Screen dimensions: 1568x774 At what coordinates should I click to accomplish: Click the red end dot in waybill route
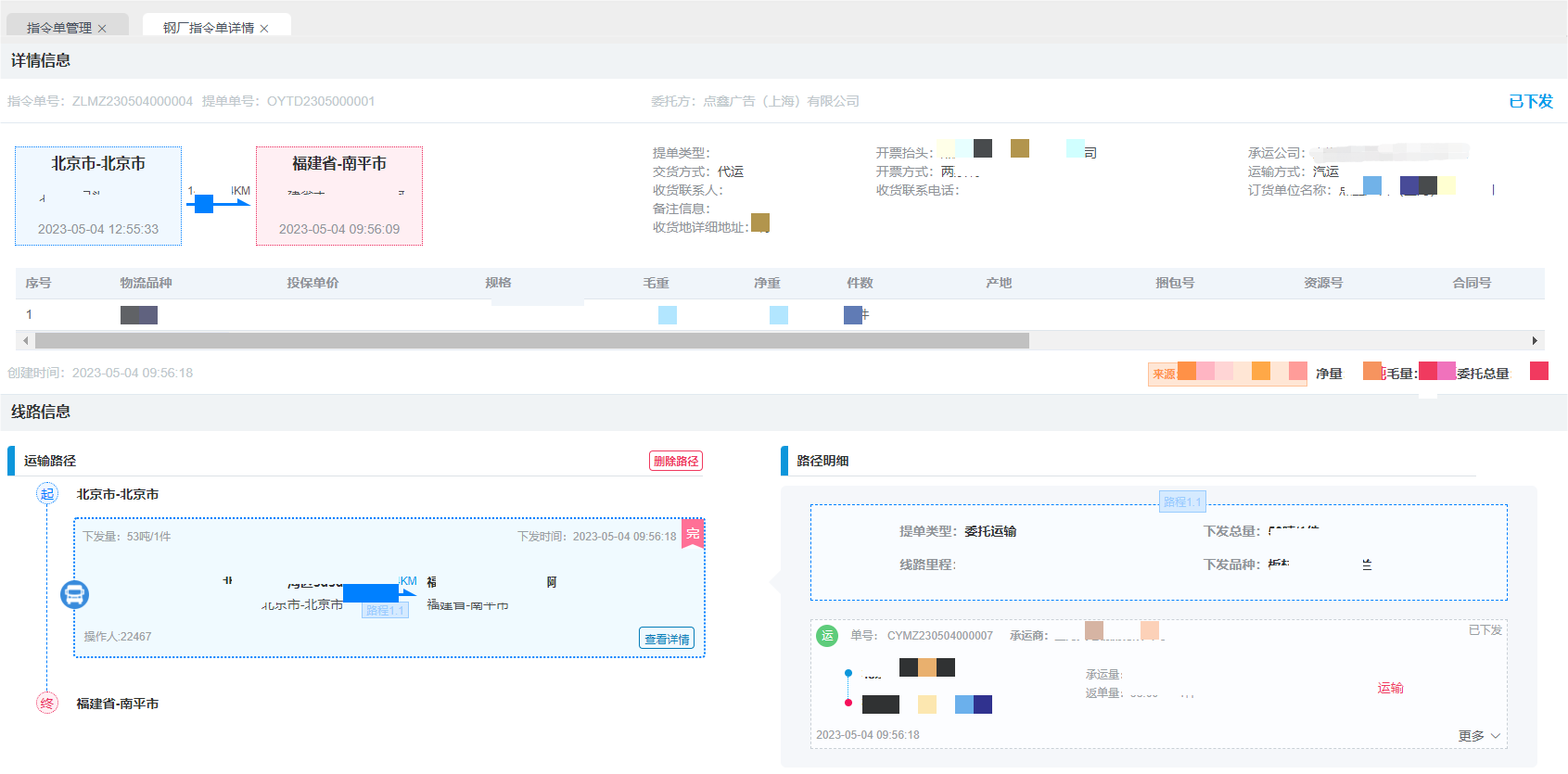point(848,703)
